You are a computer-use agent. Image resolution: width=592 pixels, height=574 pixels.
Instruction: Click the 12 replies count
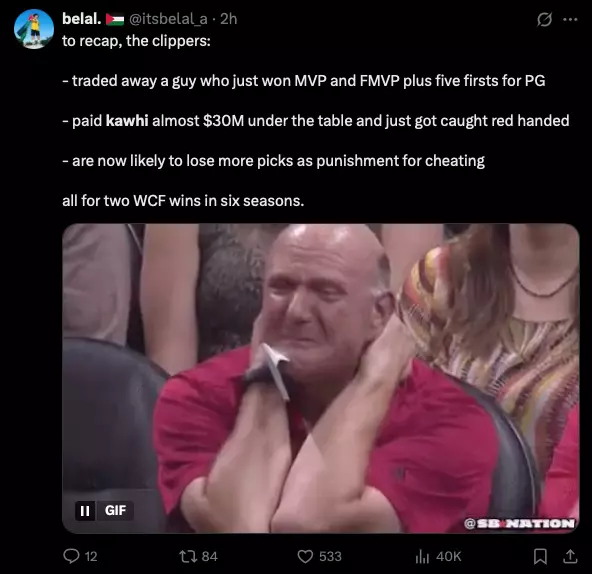(91, 556)
